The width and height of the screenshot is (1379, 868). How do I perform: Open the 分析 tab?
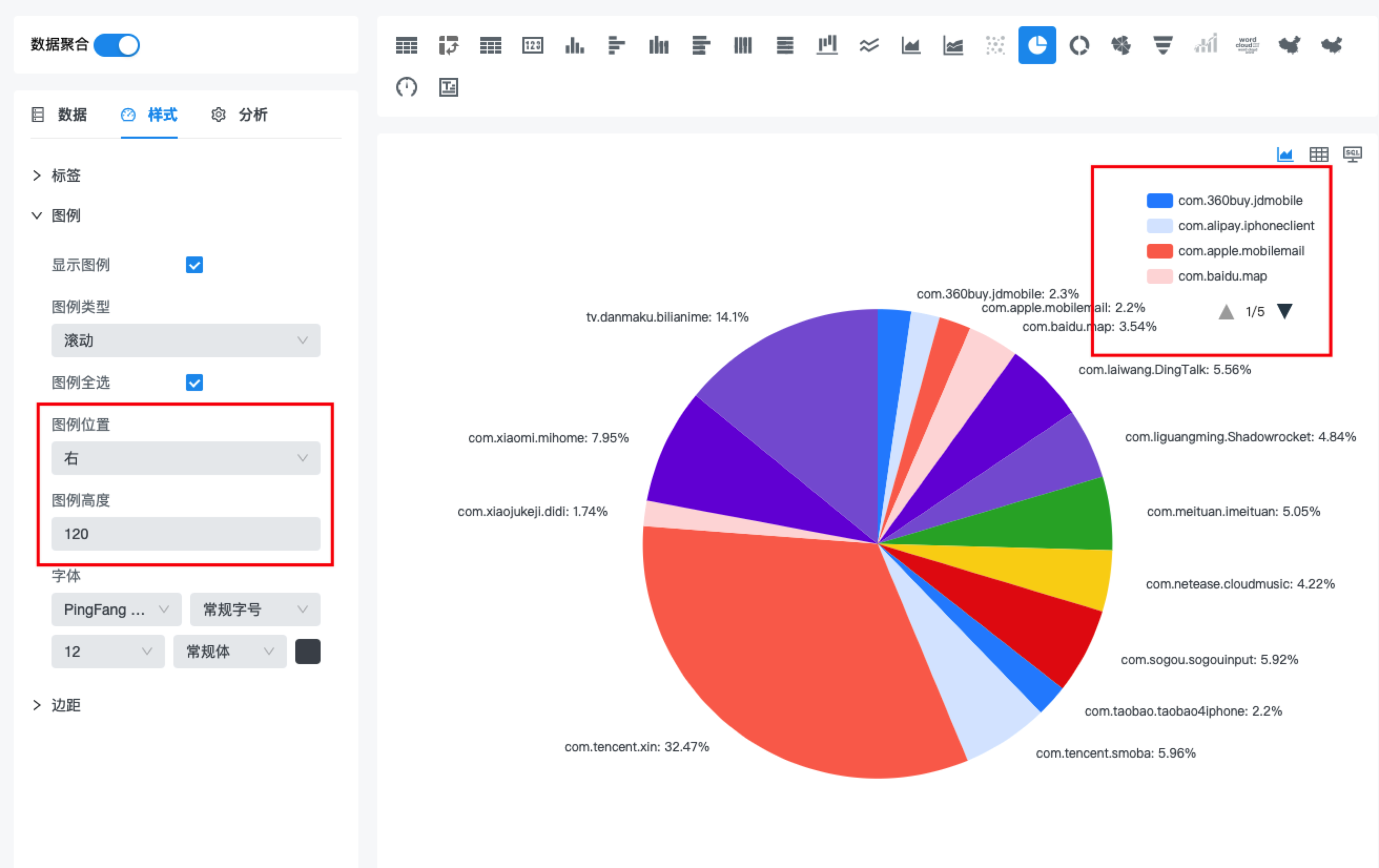[x=254, y=115]
